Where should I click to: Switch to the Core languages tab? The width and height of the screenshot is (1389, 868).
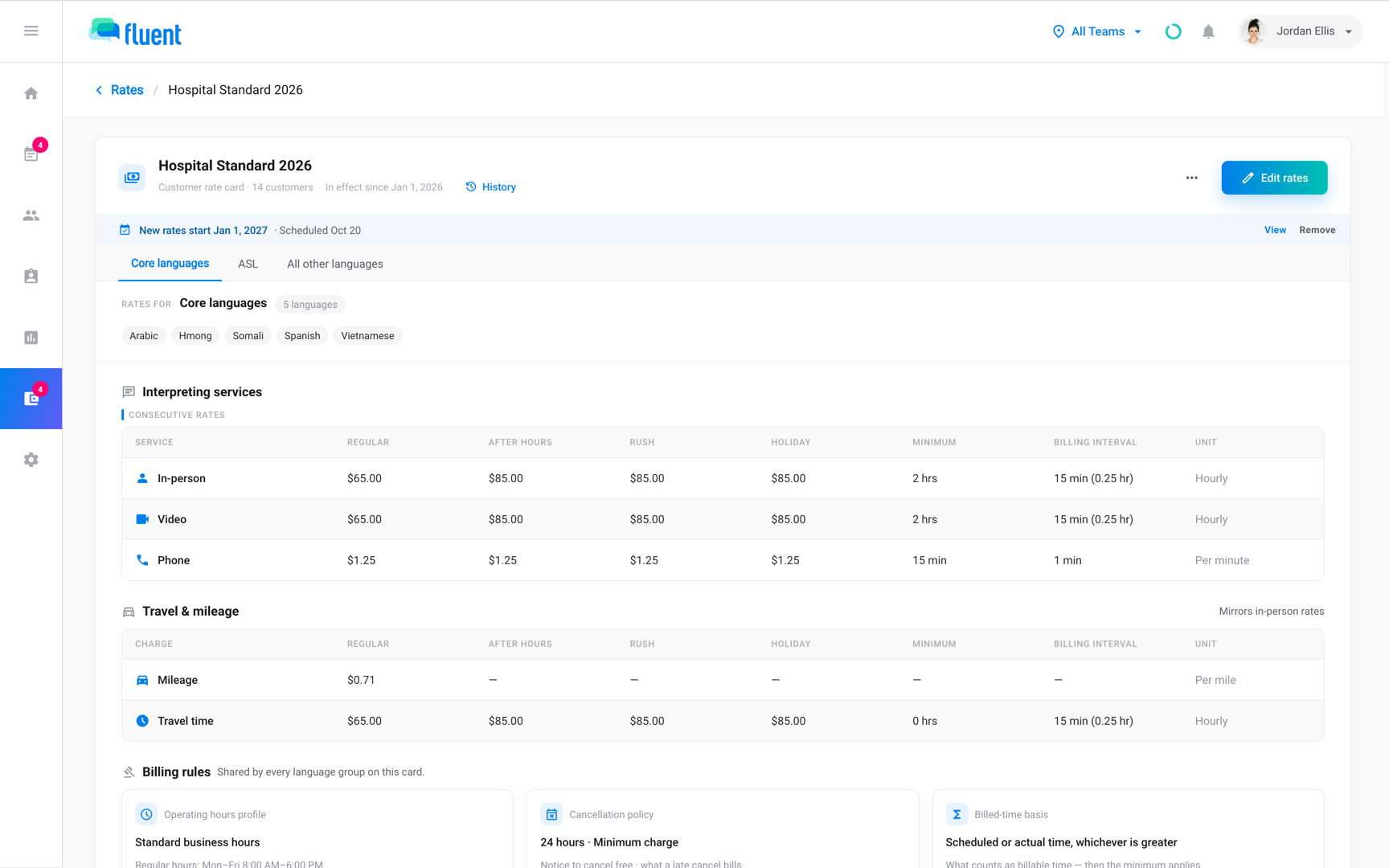point(170,264)
